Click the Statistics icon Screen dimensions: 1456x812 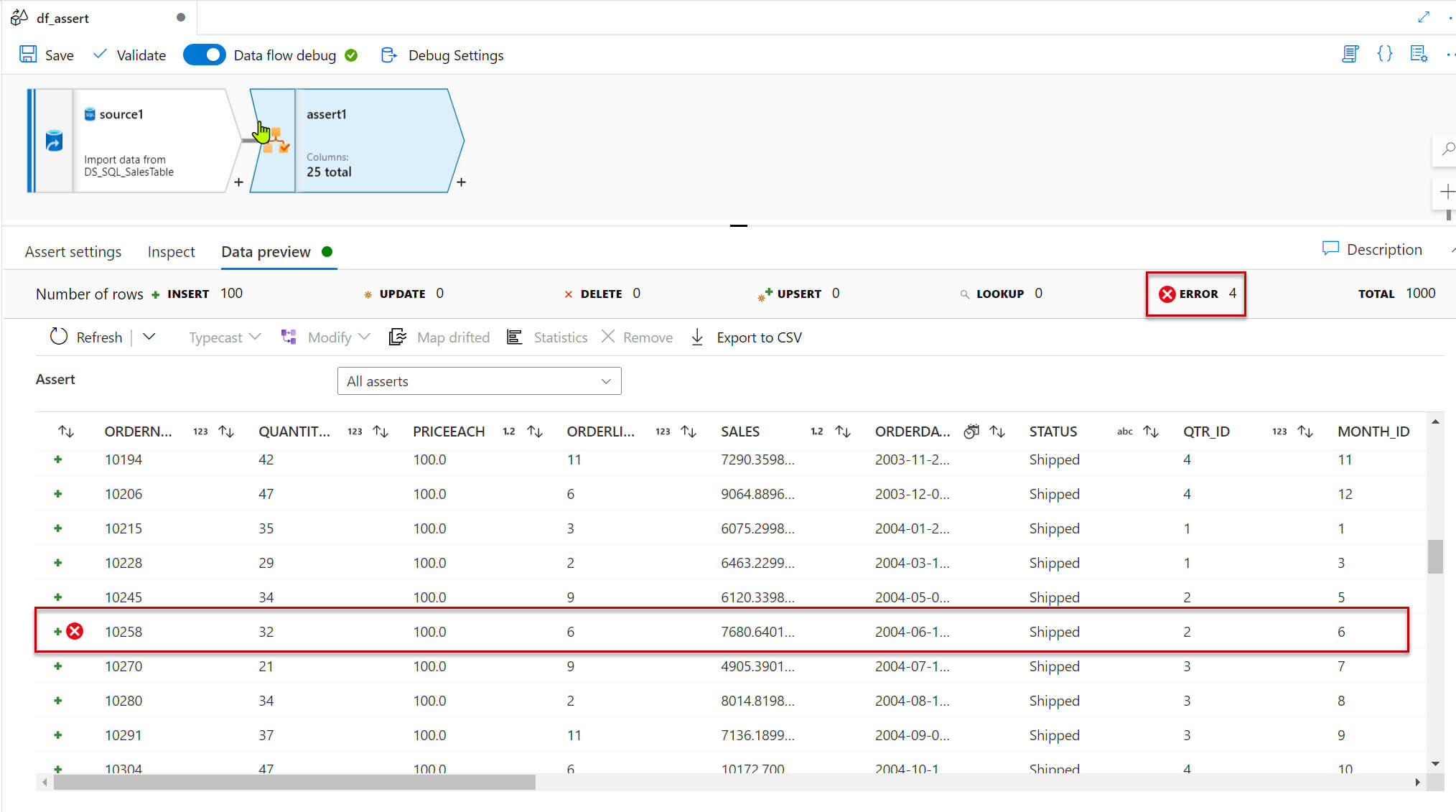pyautogui.click(x=514, y=337)
